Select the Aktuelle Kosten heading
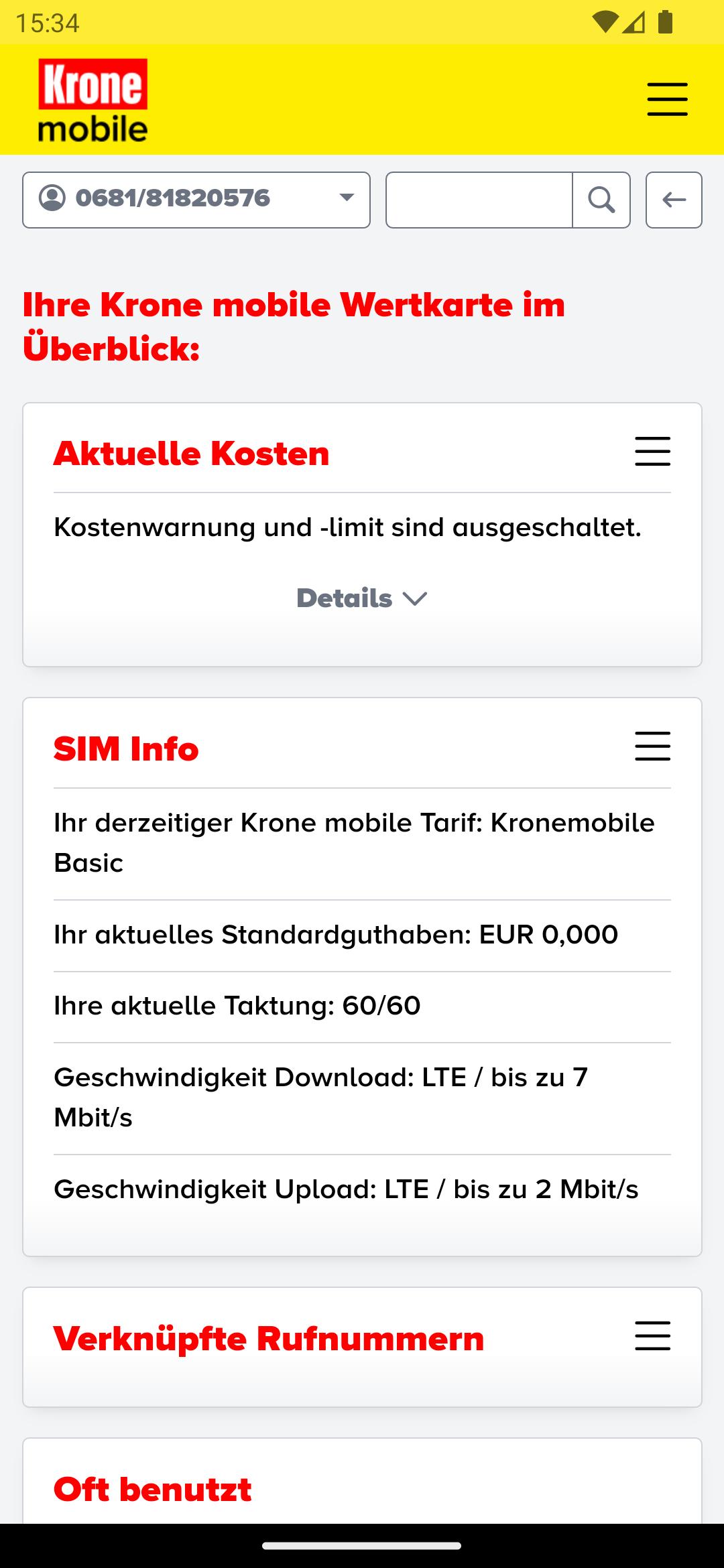724x1568 pixels. pos(192,454)
